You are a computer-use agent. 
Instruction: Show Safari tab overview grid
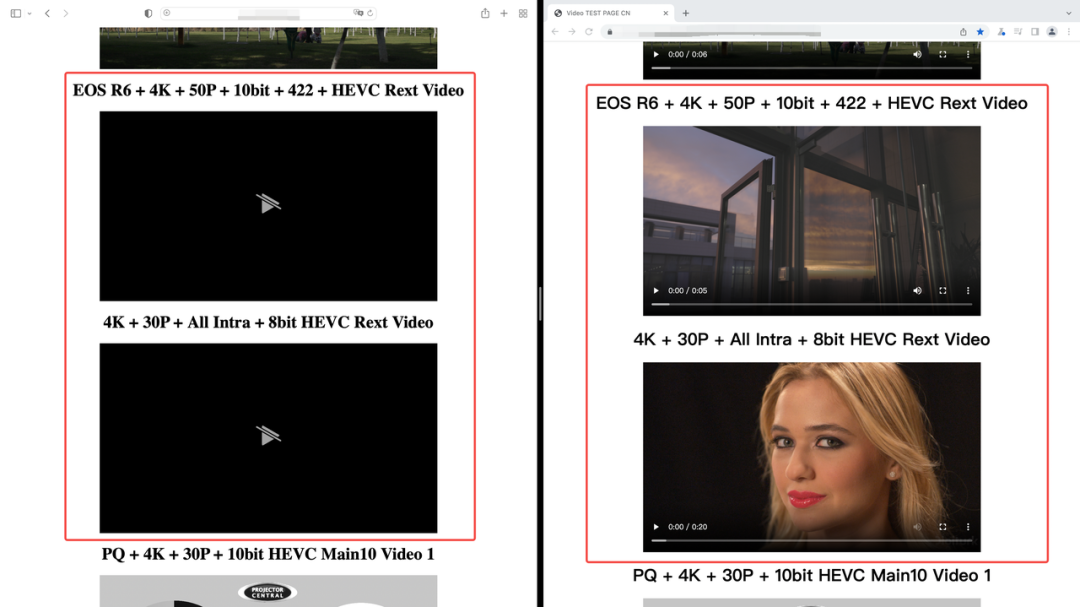[523, 13]
